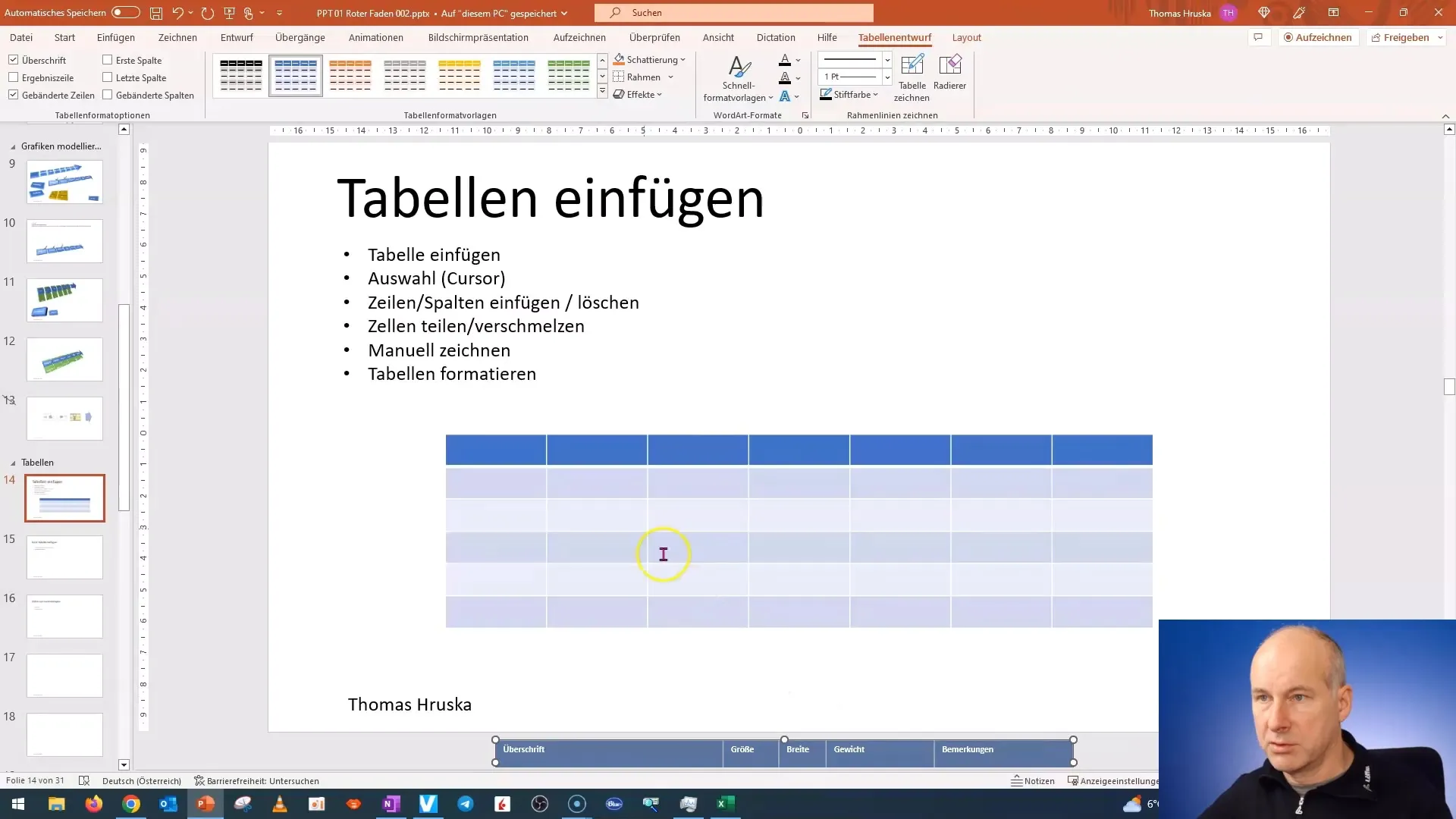Image resolution: width=1456 pixels, height=819 pixels.
Task: Open the Einfügen tab
Action: pos(116,37)
